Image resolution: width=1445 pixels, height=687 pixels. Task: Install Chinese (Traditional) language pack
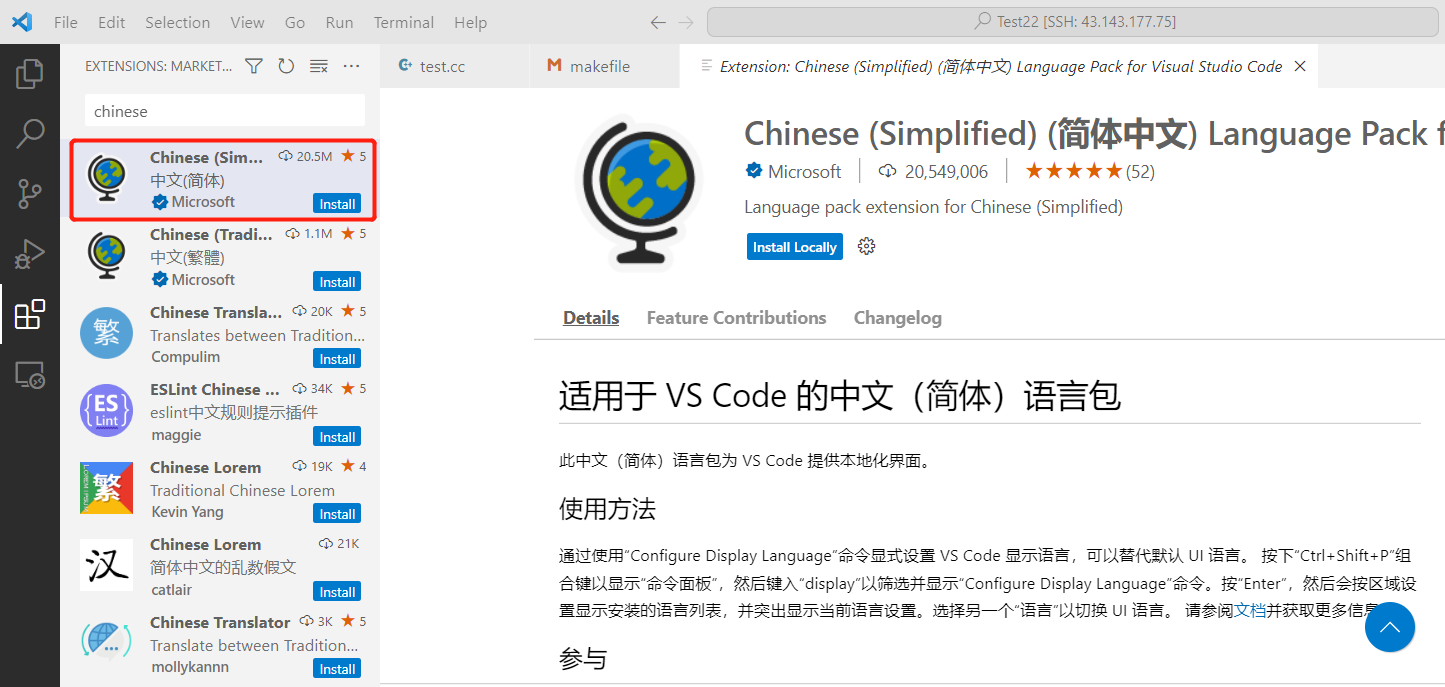tap(337, 282)
